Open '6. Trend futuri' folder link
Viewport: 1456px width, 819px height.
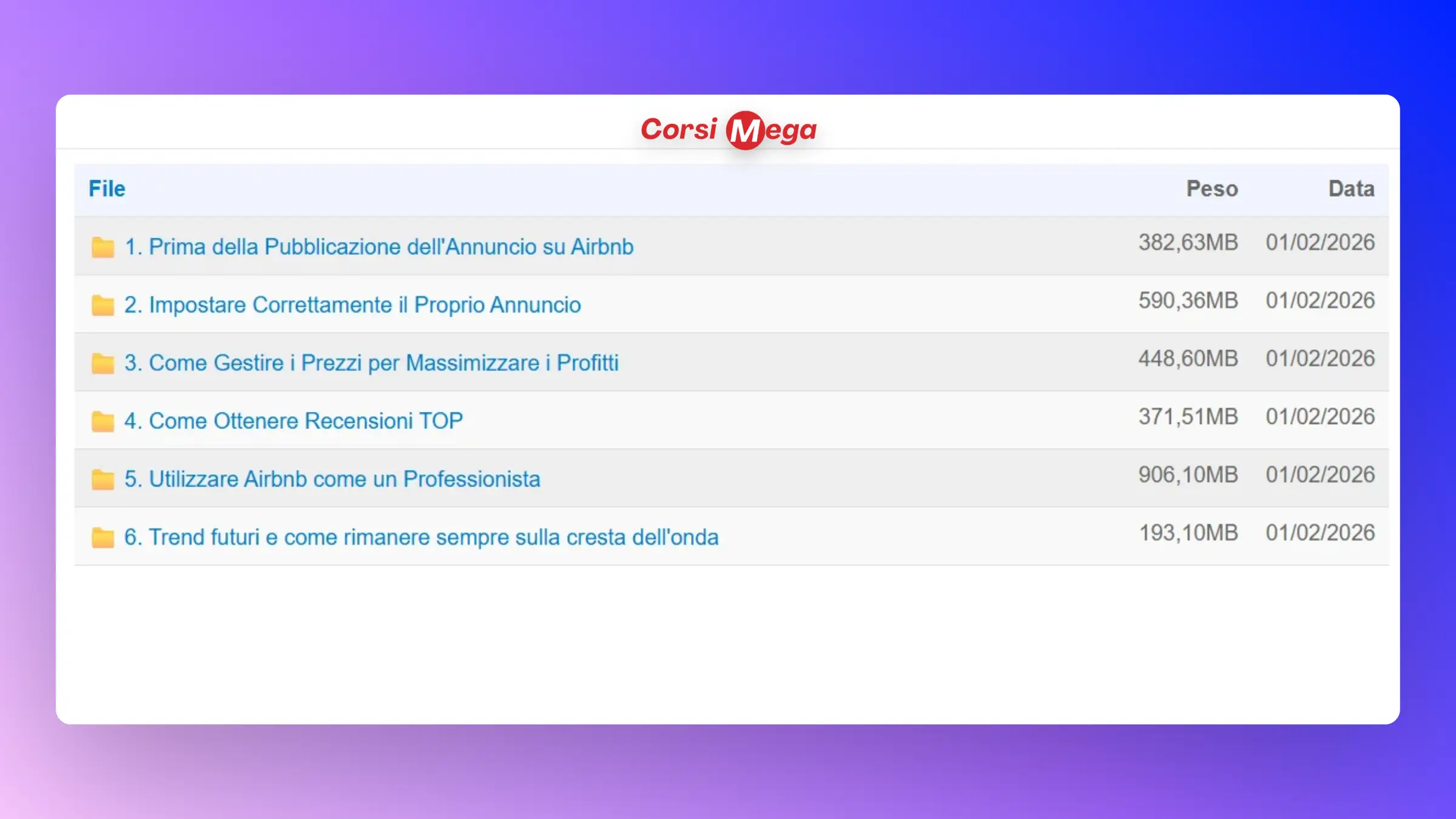421,538
